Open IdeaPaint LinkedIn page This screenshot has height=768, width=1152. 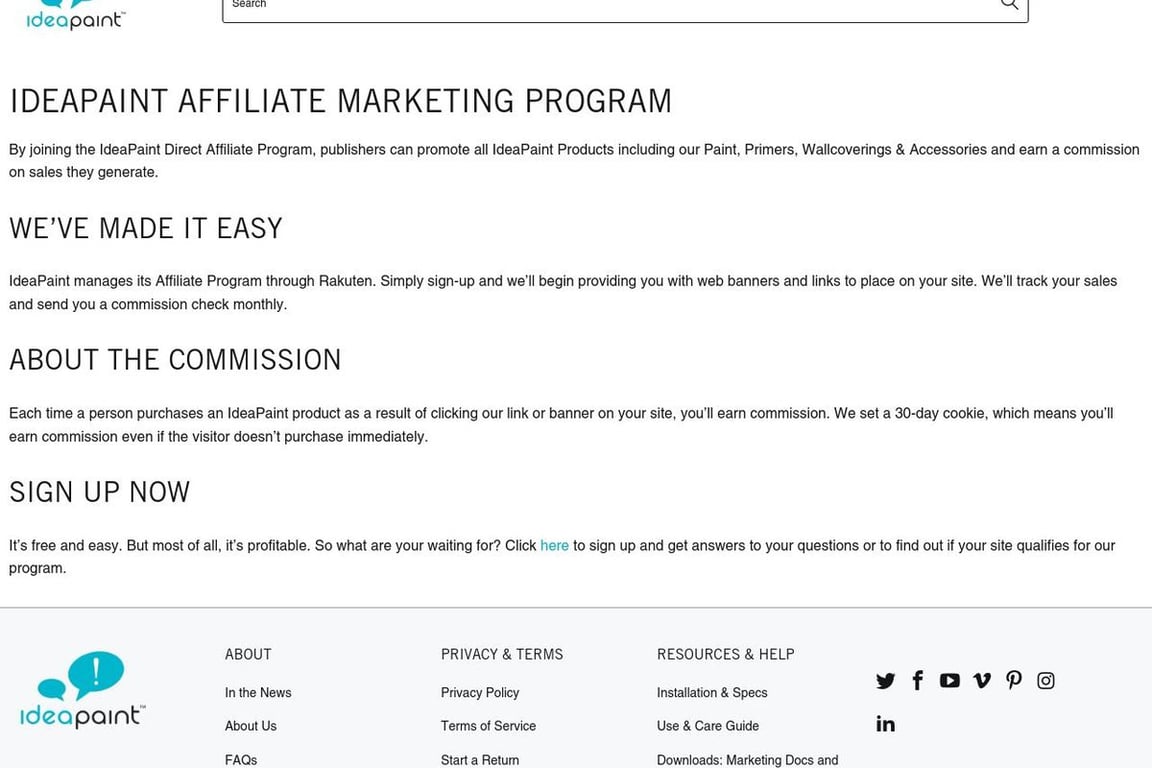[885, 724]
